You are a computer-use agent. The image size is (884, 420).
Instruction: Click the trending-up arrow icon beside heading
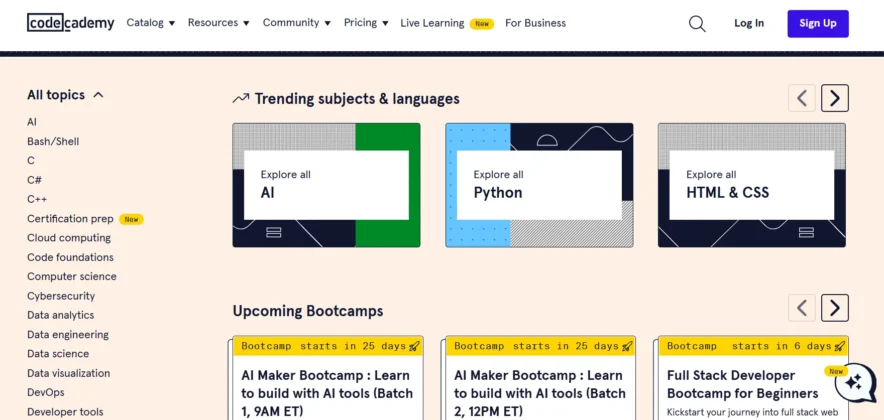click(x=241, y=99)
